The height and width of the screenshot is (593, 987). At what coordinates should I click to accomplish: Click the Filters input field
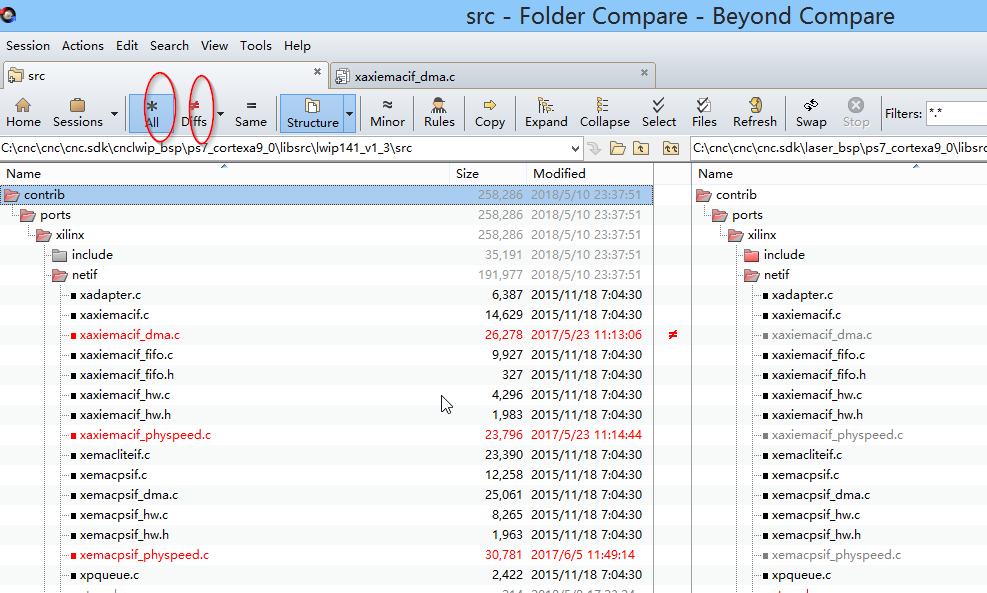coord(955,114)
